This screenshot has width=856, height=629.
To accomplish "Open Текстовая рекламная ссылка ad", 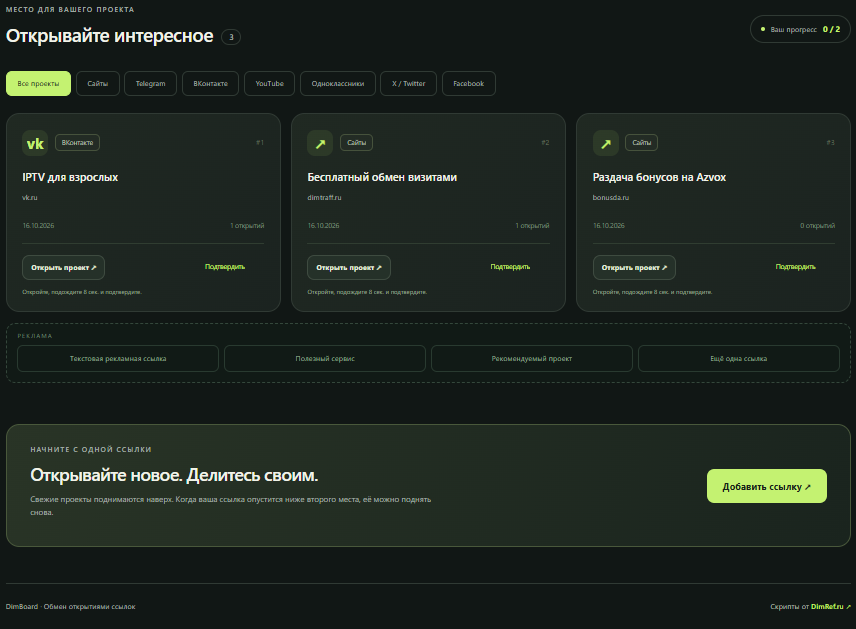I will 118,359.
